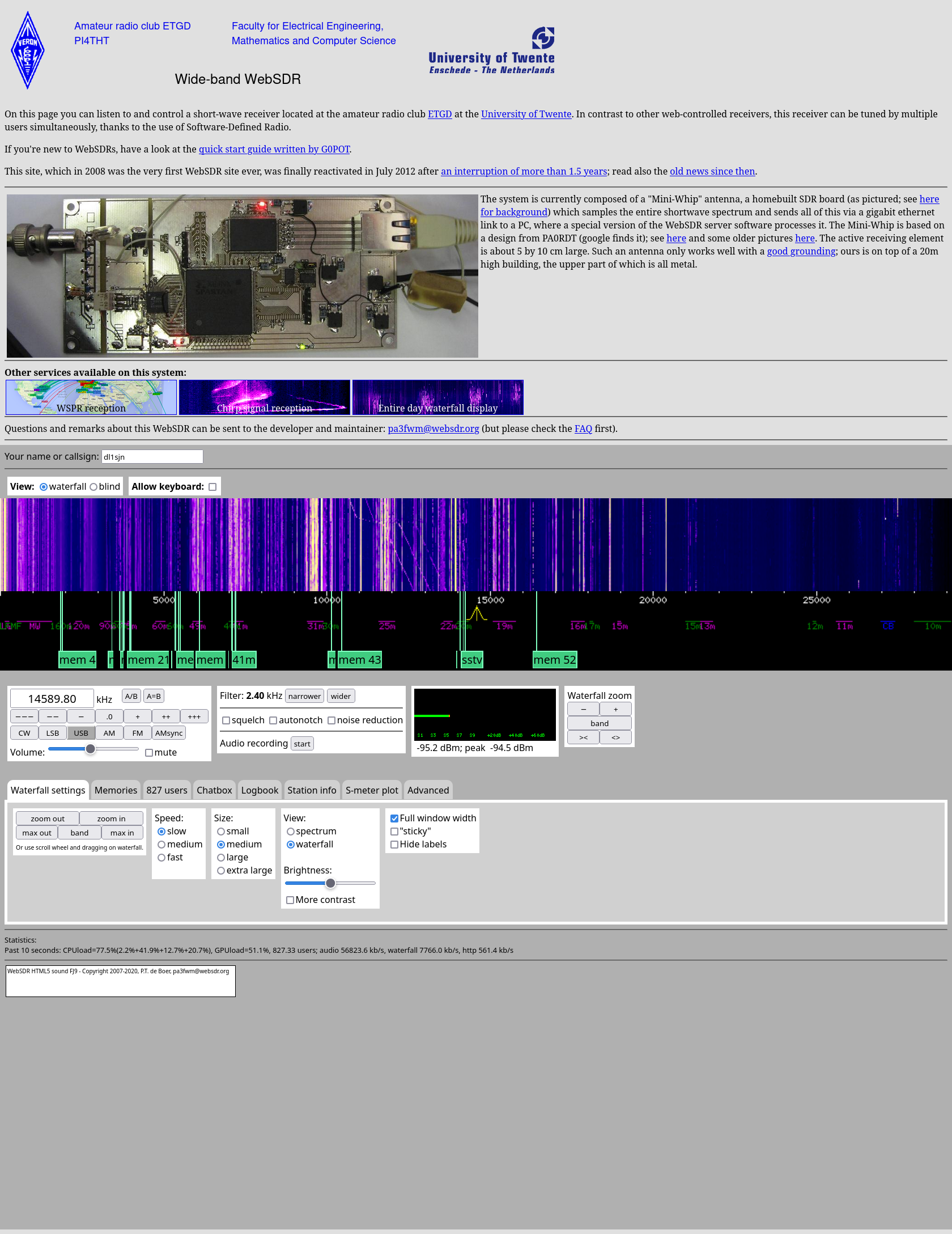Select extra large waterfall size
Viewport: 952px width, 1234px height.
tap(221, 871)
